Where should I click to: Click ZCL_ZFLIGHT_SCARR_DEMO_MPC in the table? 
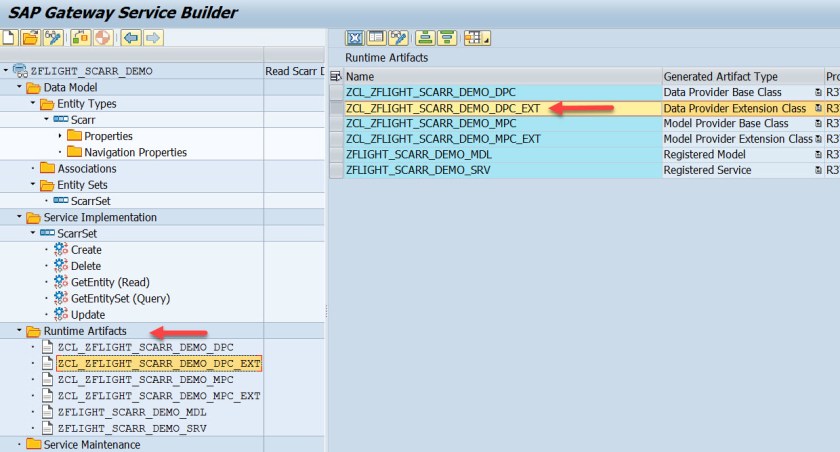click(x=502, y=123)
